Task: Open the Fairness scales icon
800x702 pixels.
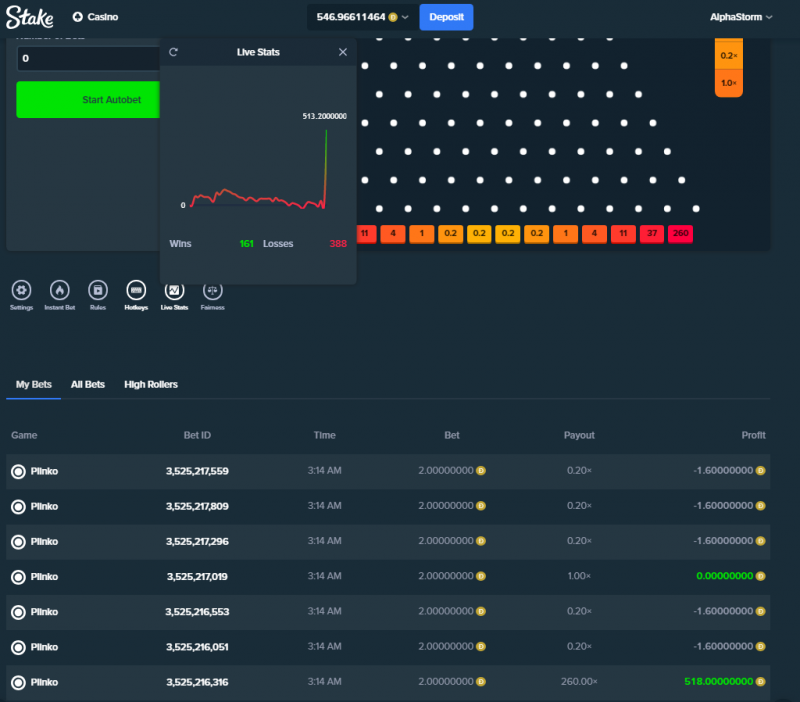Action: click(x=213, y=291)
